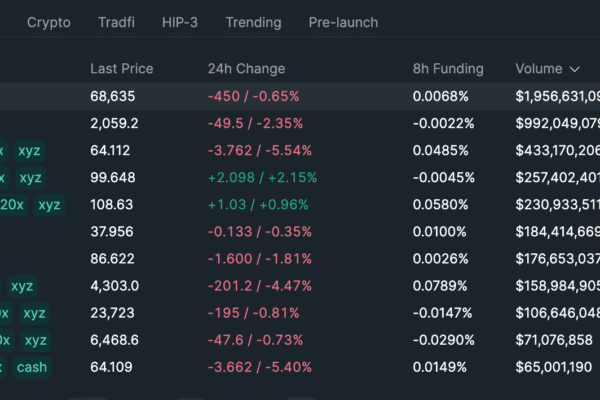Click the xyz badge beside 64.112

point(29,151)
